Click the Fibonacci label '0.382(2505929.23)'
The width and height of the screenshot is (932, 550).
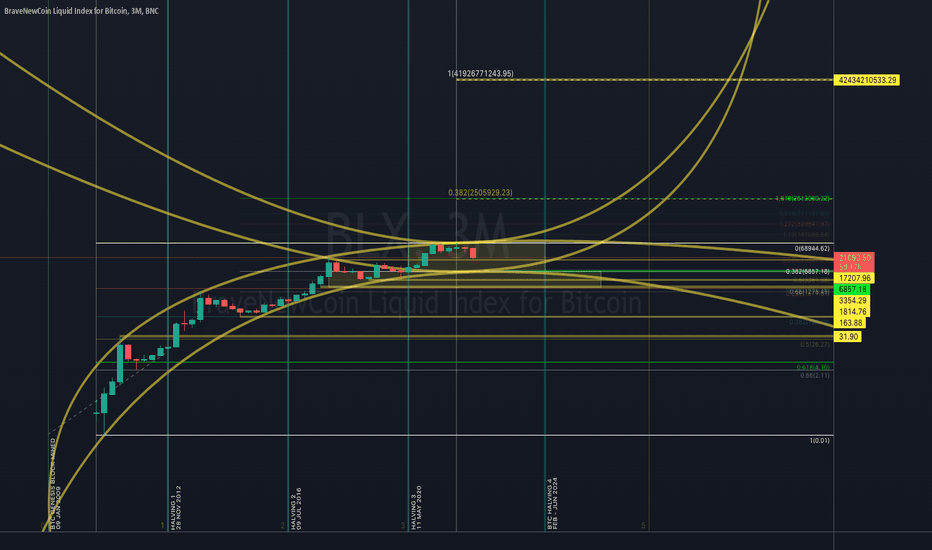point(480,193)
